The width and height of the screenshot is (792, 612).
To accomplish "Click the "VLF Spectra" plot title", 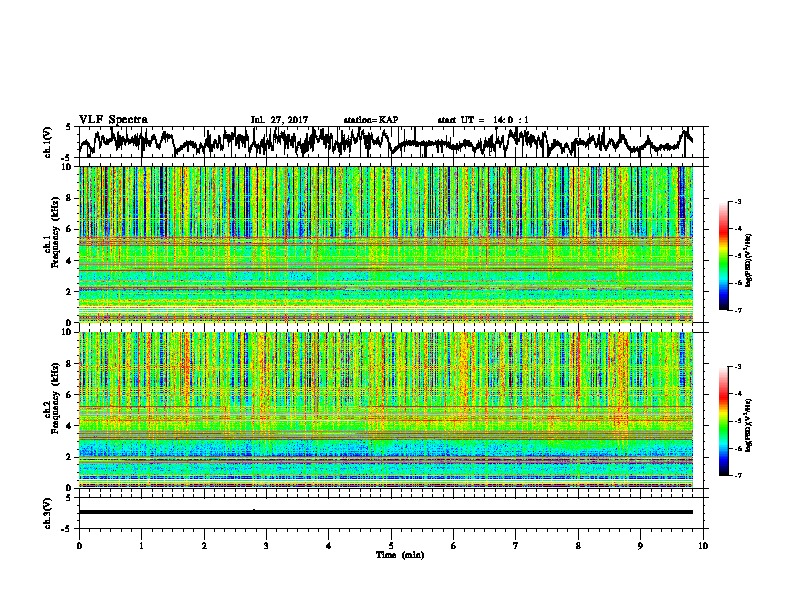I will coord(113,120).
